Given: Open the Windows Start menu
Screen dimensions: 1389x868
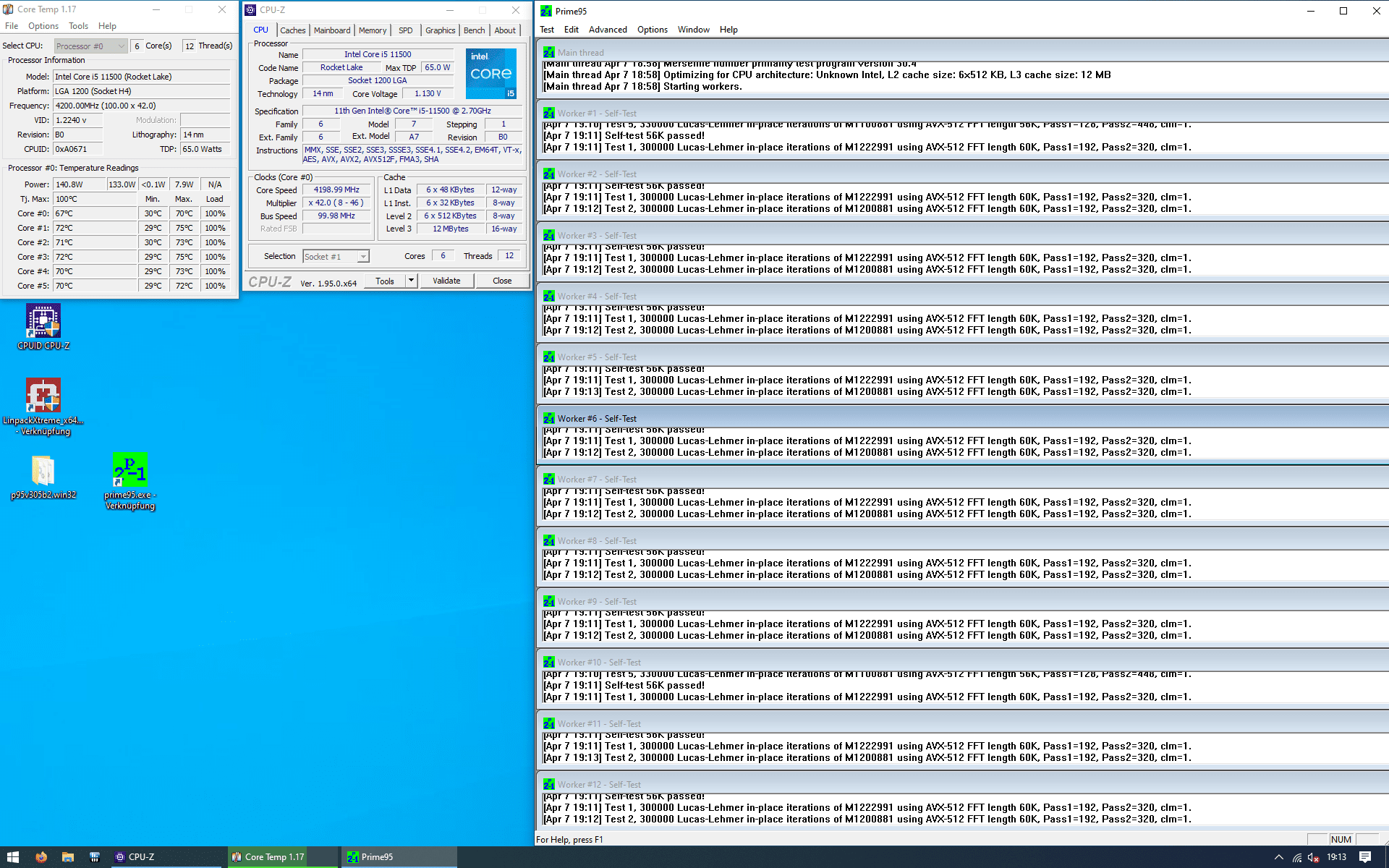Looking at the screenshot, I should click(x=13, y=857).
